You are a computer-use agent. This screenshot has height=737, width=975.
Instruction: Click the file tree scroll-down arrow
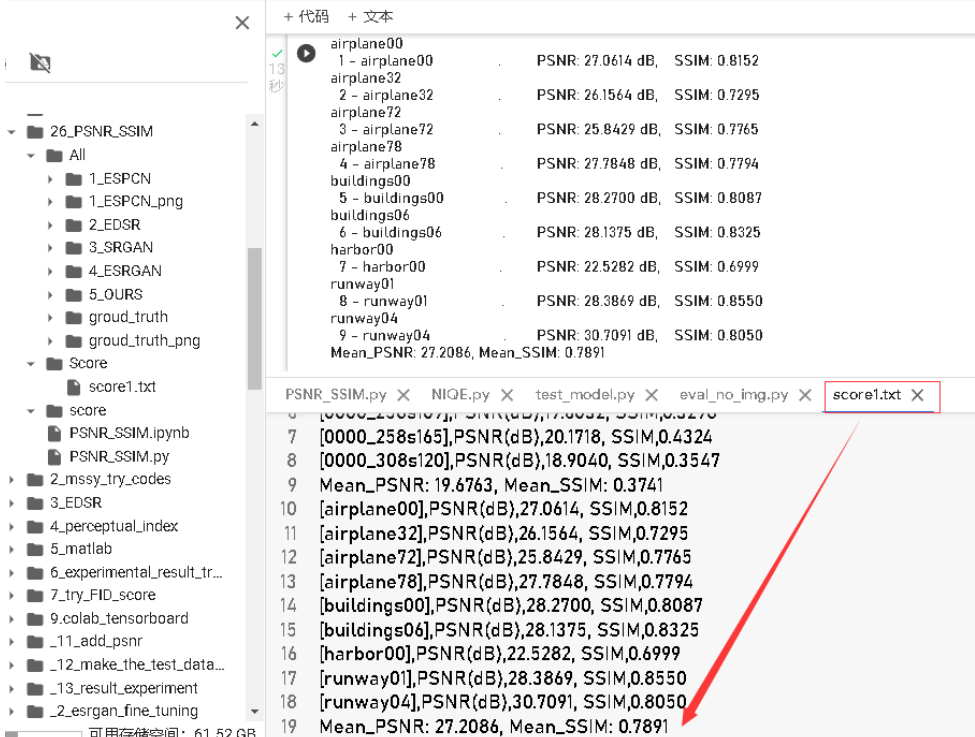254,712
